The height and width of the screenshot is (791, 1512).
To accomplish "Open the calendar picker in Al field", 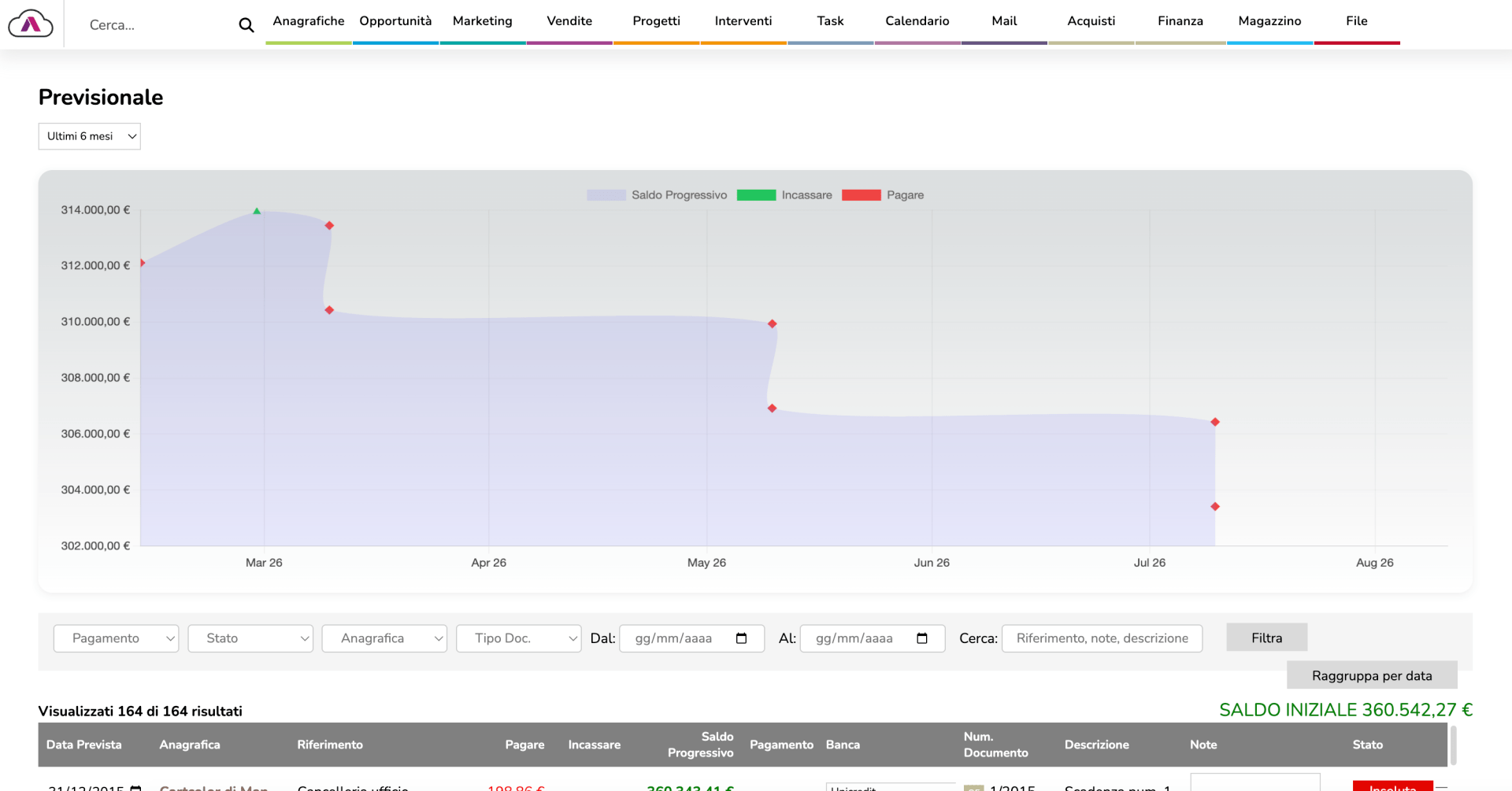I will 921,638.
